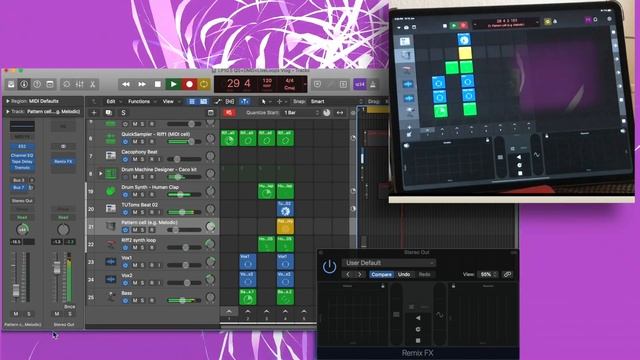
Task: Toggle the yellow Cycle button
Action: (204, 84)
